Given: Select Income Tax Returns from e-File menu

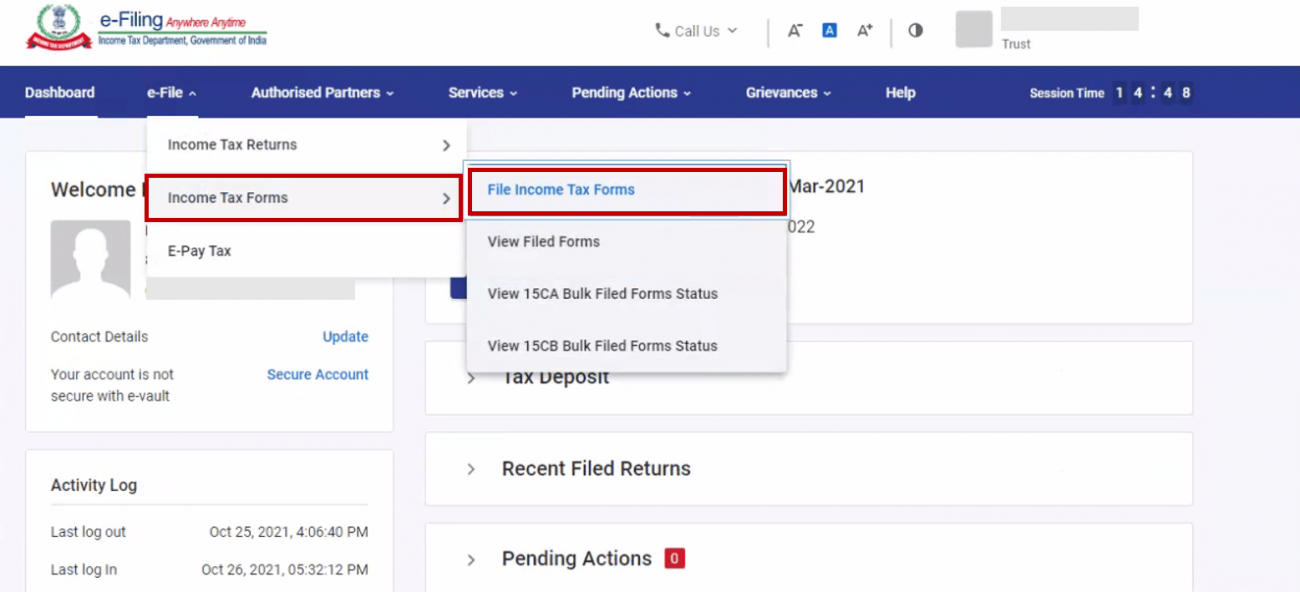Looking at the screenshot, I should (233, 144).
